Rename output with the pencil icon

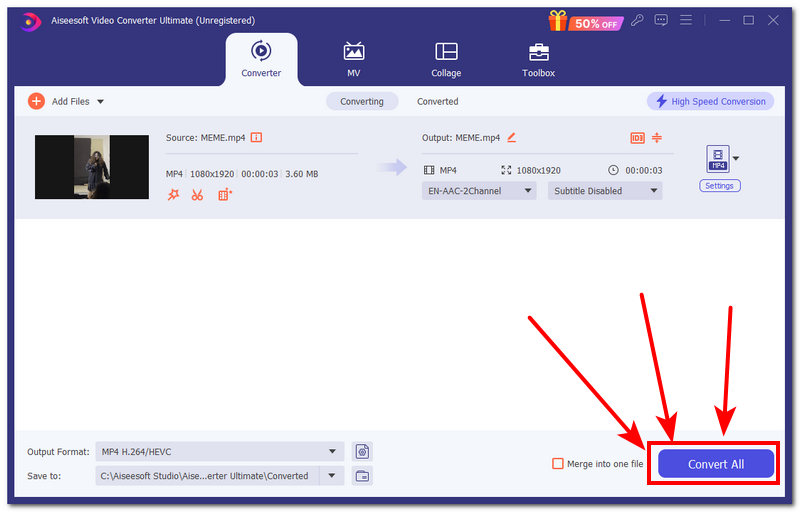511,137
